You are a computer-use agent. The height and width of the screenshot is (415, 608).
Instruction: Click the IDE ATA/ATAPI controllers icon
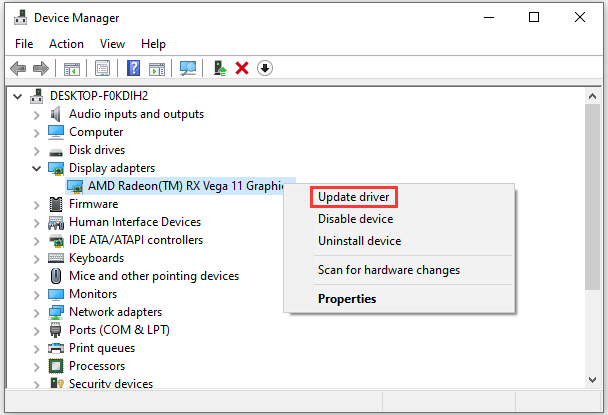(57, 240)
